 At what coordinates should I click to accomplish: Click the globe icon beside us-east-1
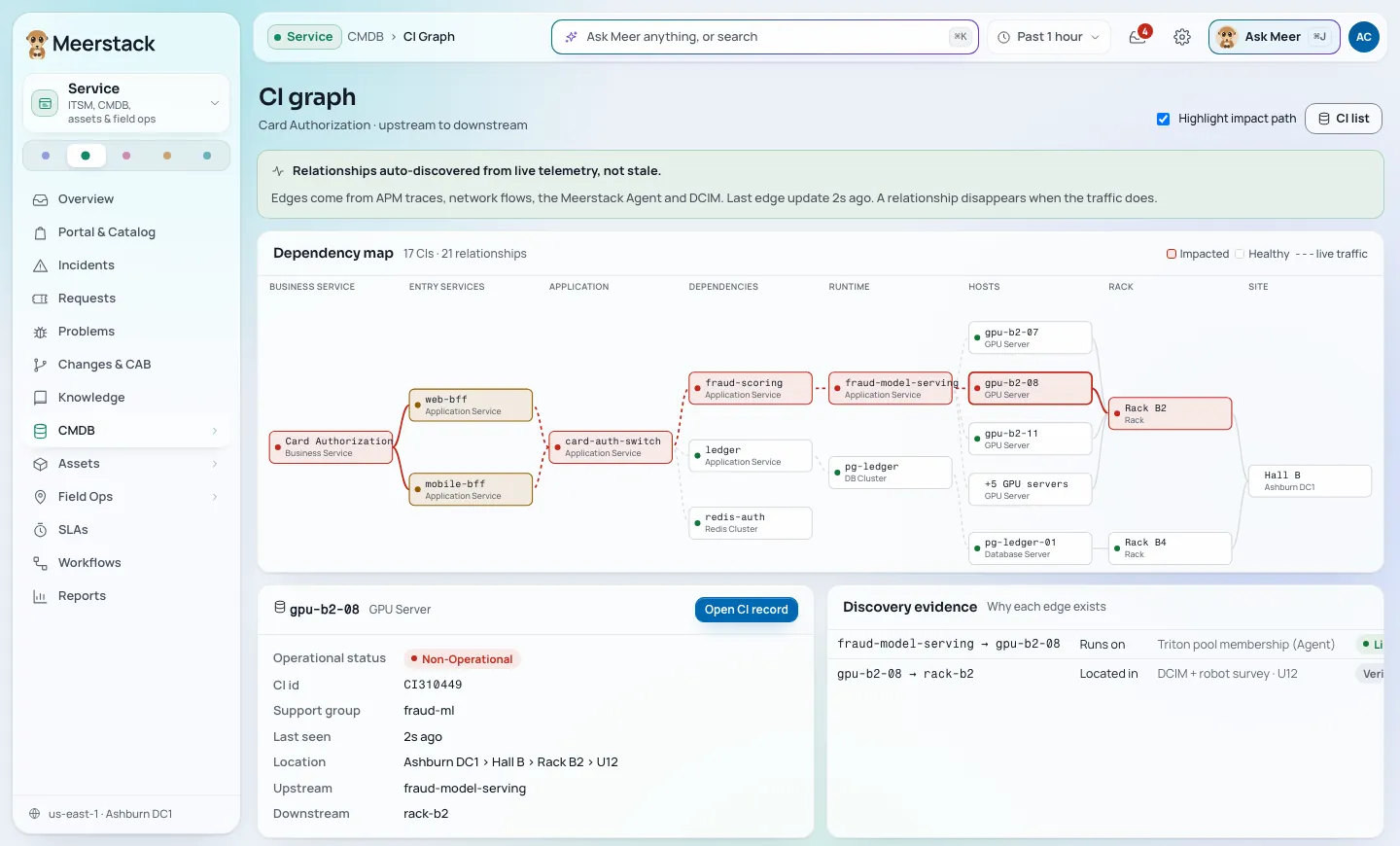[35, 814]
